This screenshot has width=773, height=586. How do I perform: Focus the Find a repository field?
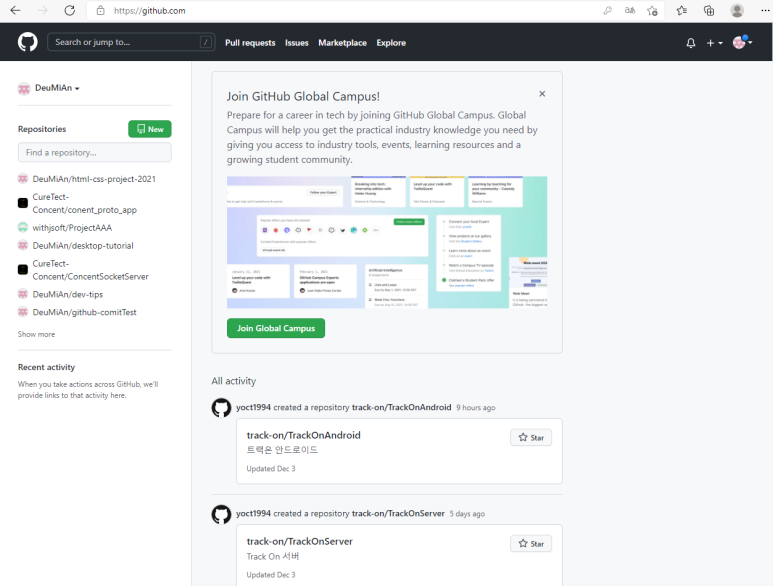95,152
